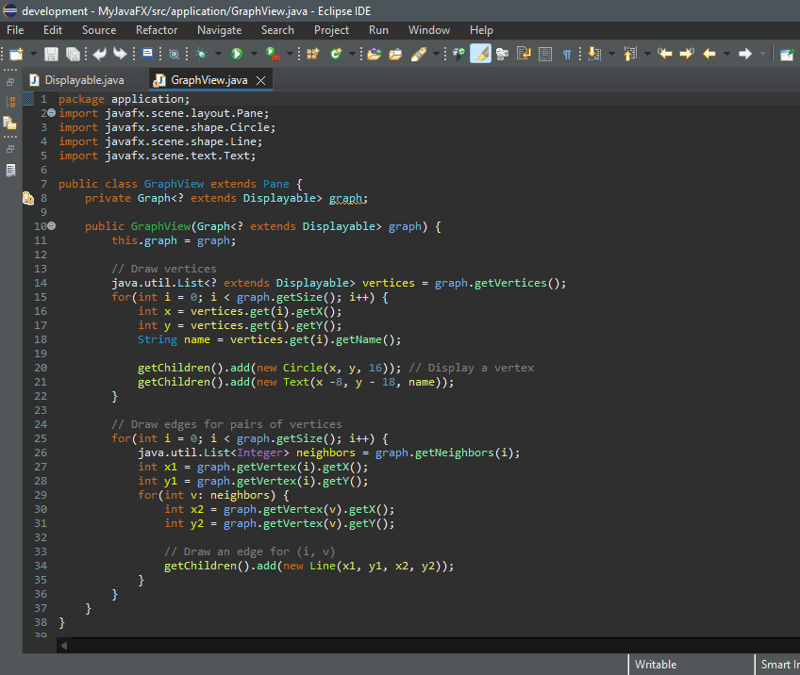Switch to the Displayable.java tab

pyautogui.click(x=84, y=80)
